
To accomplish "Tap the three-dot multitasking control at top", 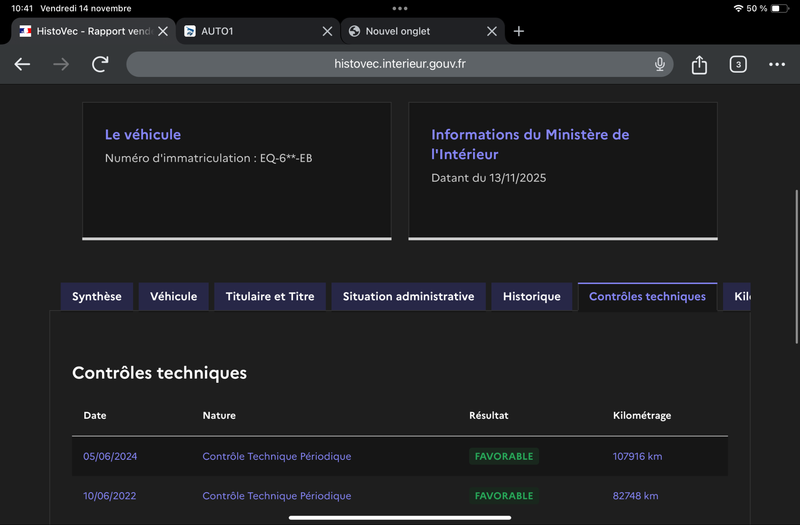I will coord(400,8).
